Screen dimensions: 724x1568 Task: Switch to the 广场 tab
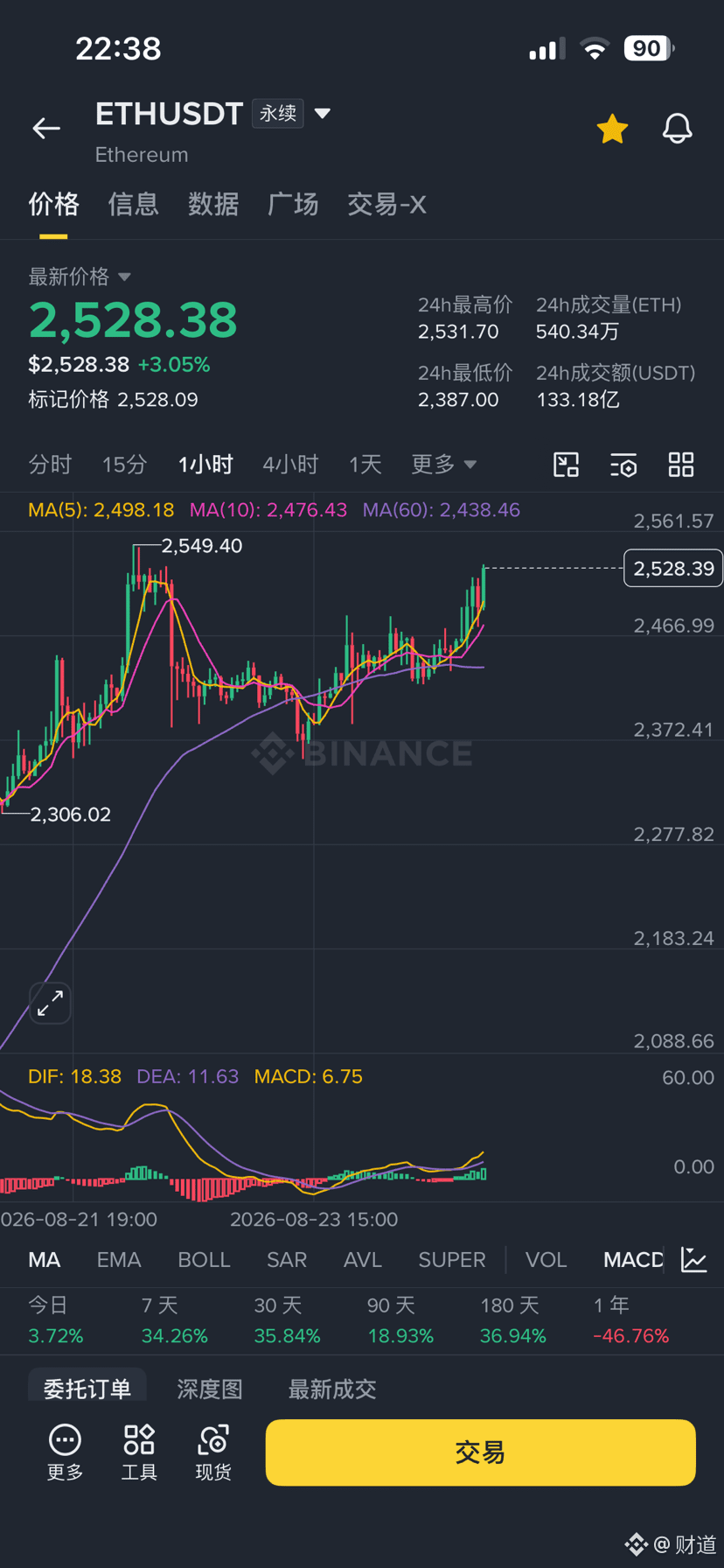tap(293, 204)
